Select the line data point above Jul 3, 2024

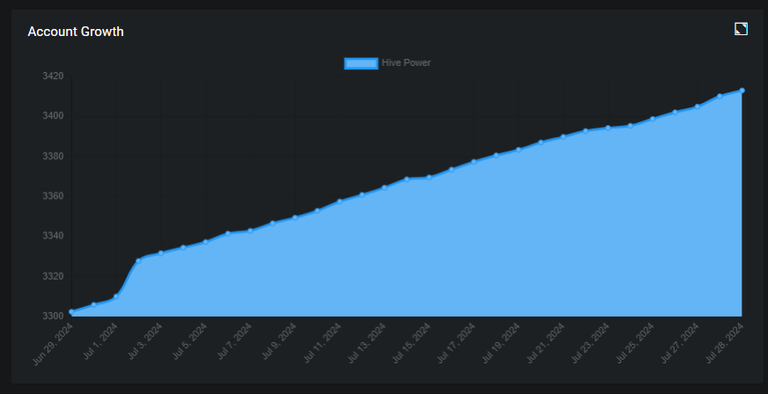[161, 253]
